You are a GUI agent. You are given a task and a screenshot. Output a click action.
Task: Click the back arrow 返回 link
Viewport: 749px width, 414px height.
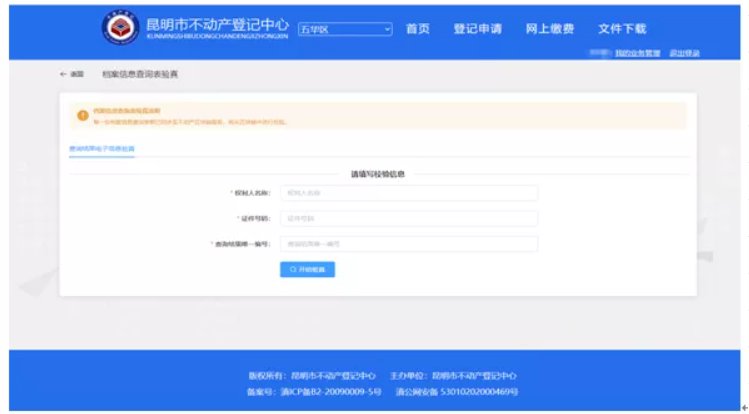coord(72,74)
